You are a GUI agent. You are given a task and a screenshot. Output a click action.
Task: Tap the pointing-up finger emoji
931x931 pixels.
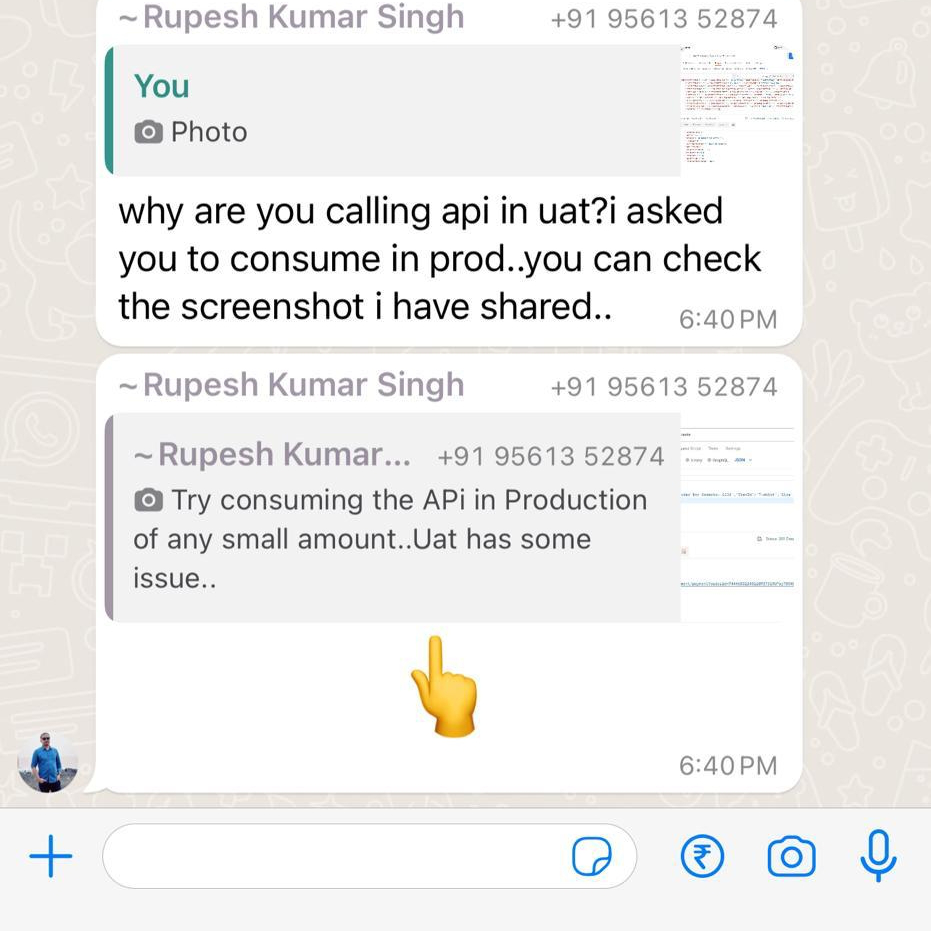[x=444, y=686]
